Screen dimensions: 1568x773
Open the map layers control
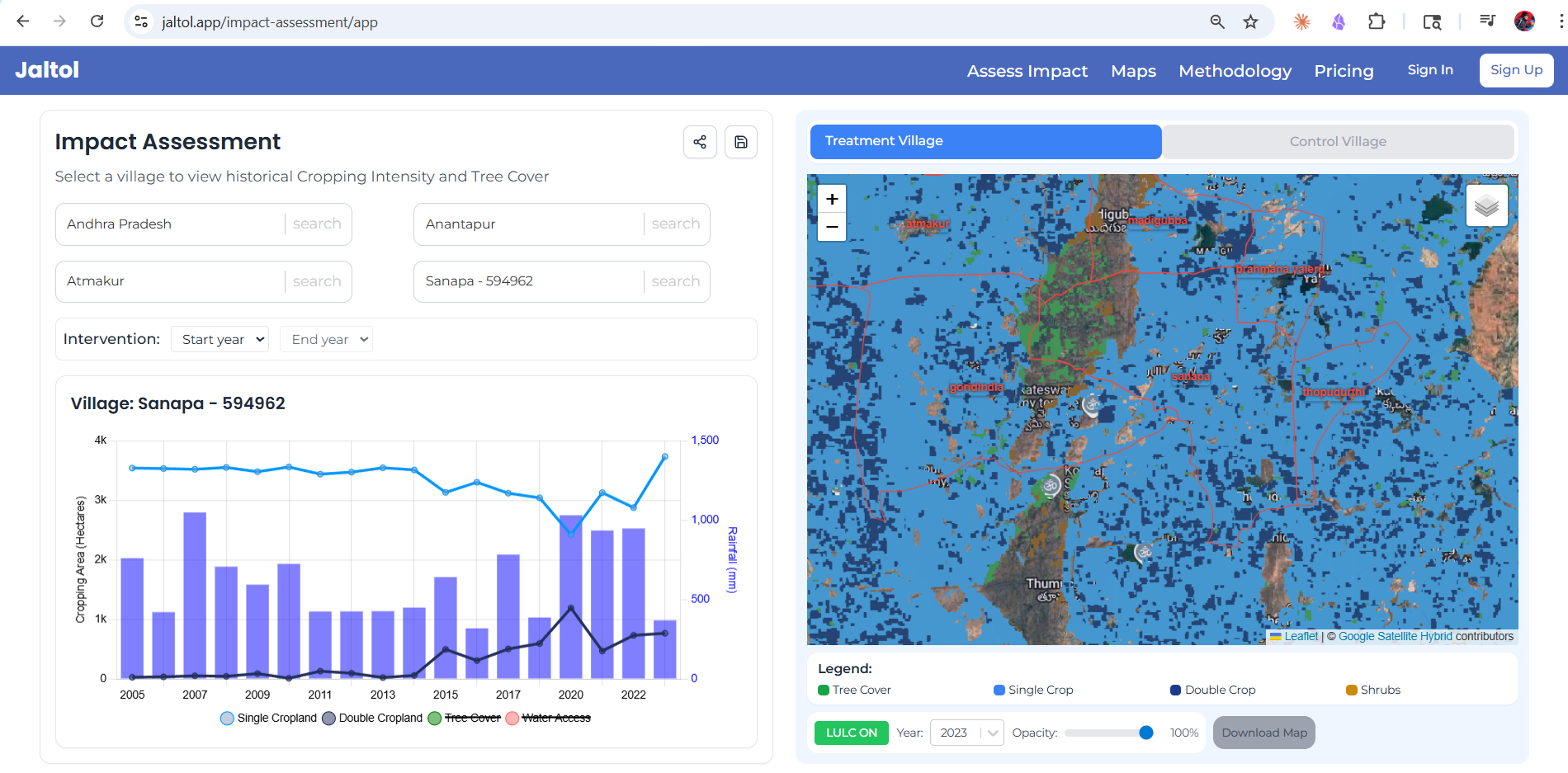(1486, 205)
